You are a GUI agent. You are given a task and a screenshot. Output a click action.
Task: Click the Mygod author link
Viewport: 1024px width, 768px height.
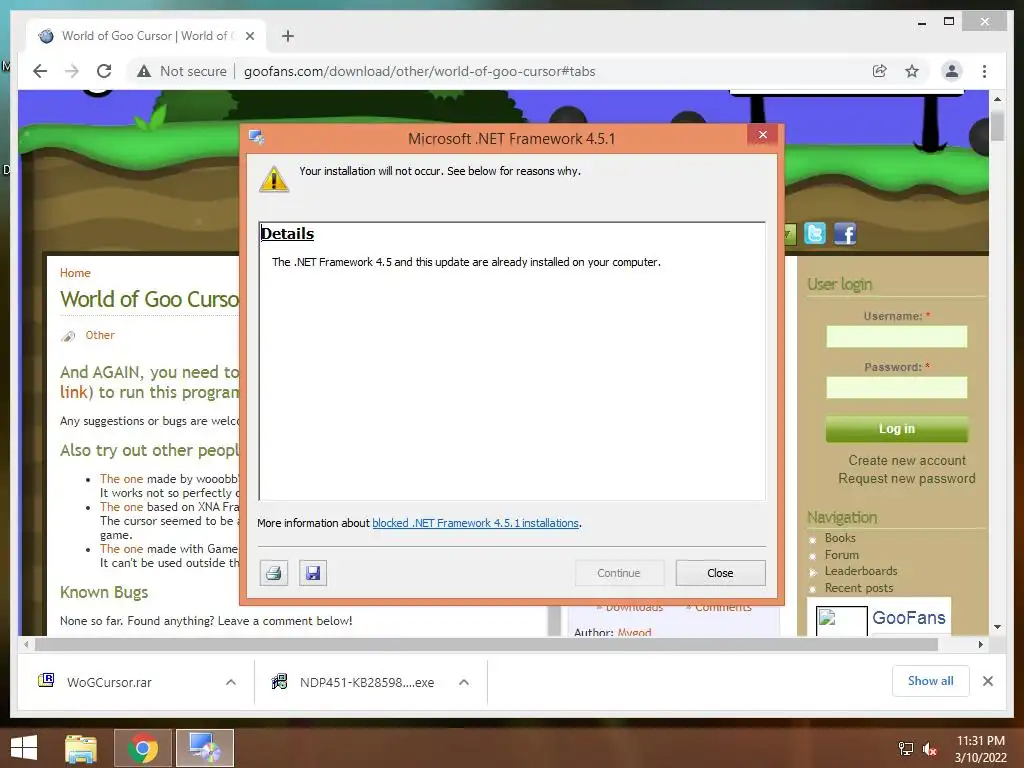tap(634, 632)
